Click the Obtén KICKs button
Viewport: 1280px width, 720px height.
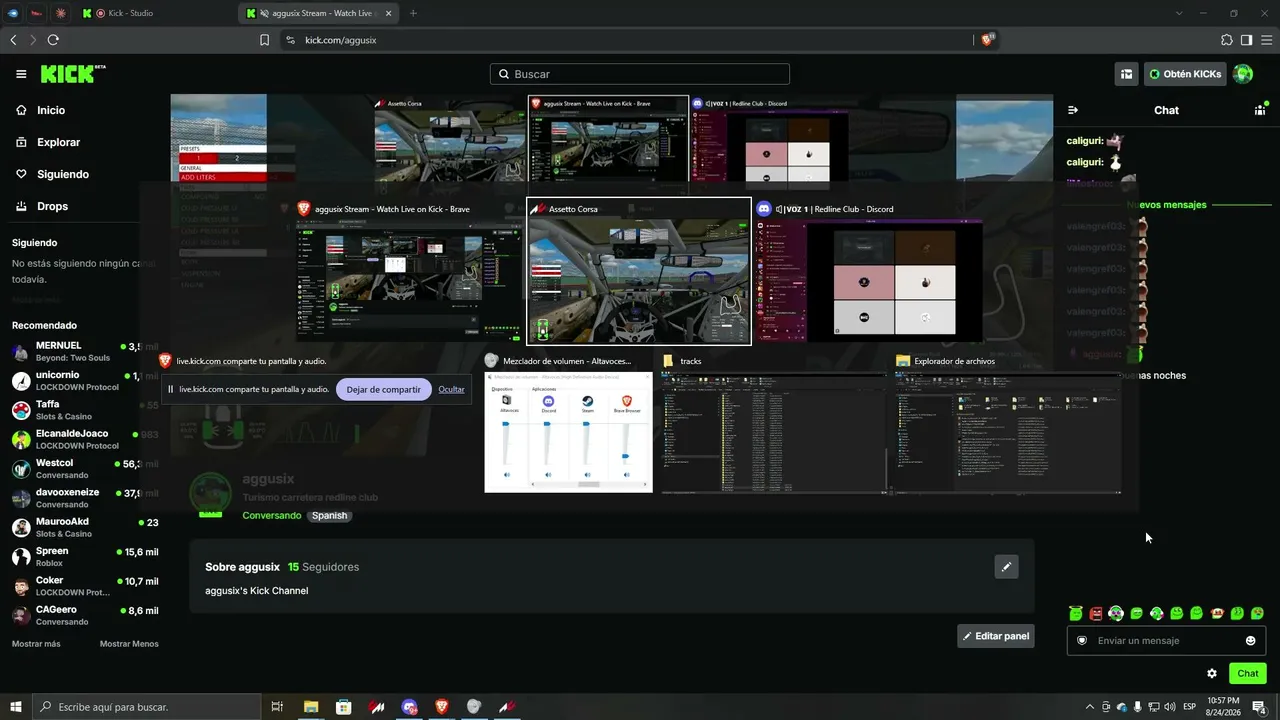point(1185,74)
